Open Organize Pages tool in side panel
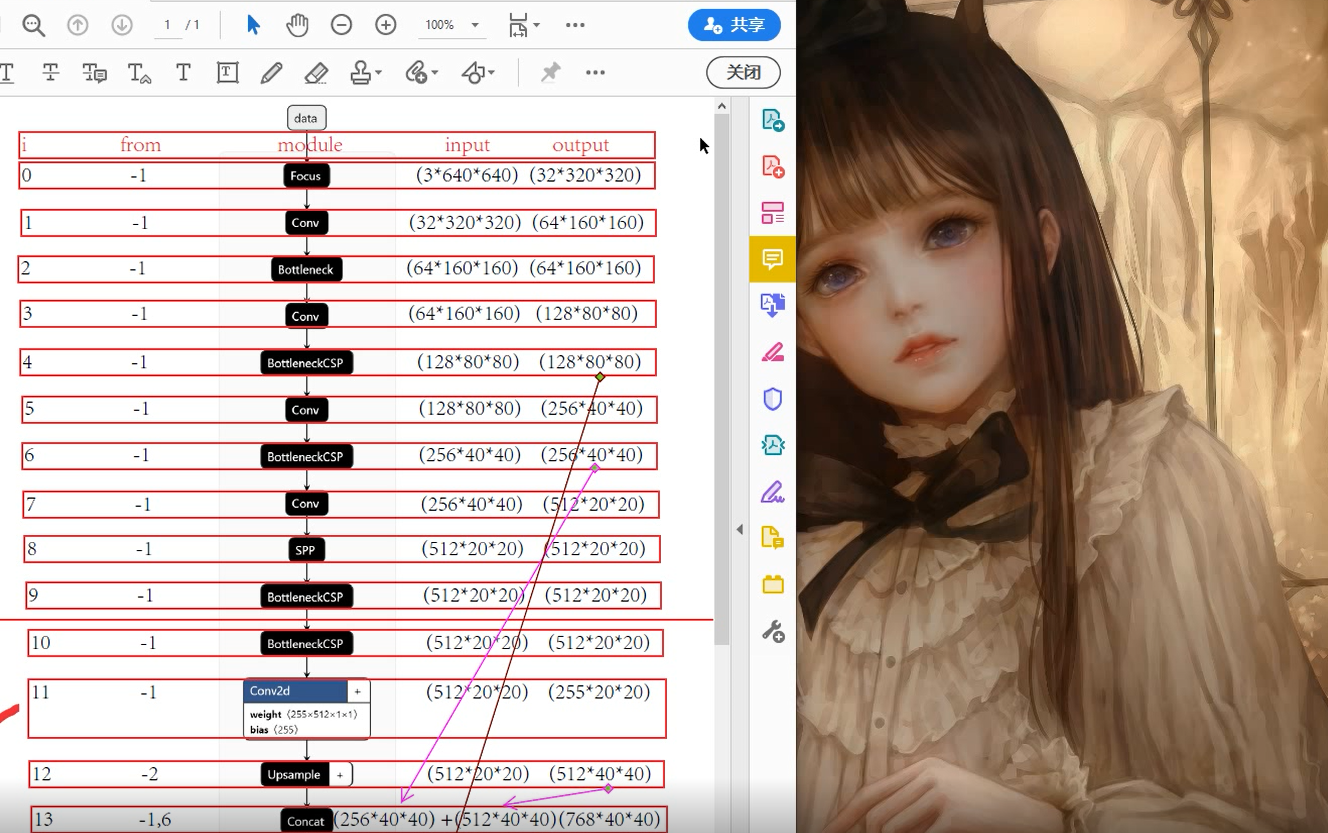Screen dimensions: 1328x833 tap(773, 213)
